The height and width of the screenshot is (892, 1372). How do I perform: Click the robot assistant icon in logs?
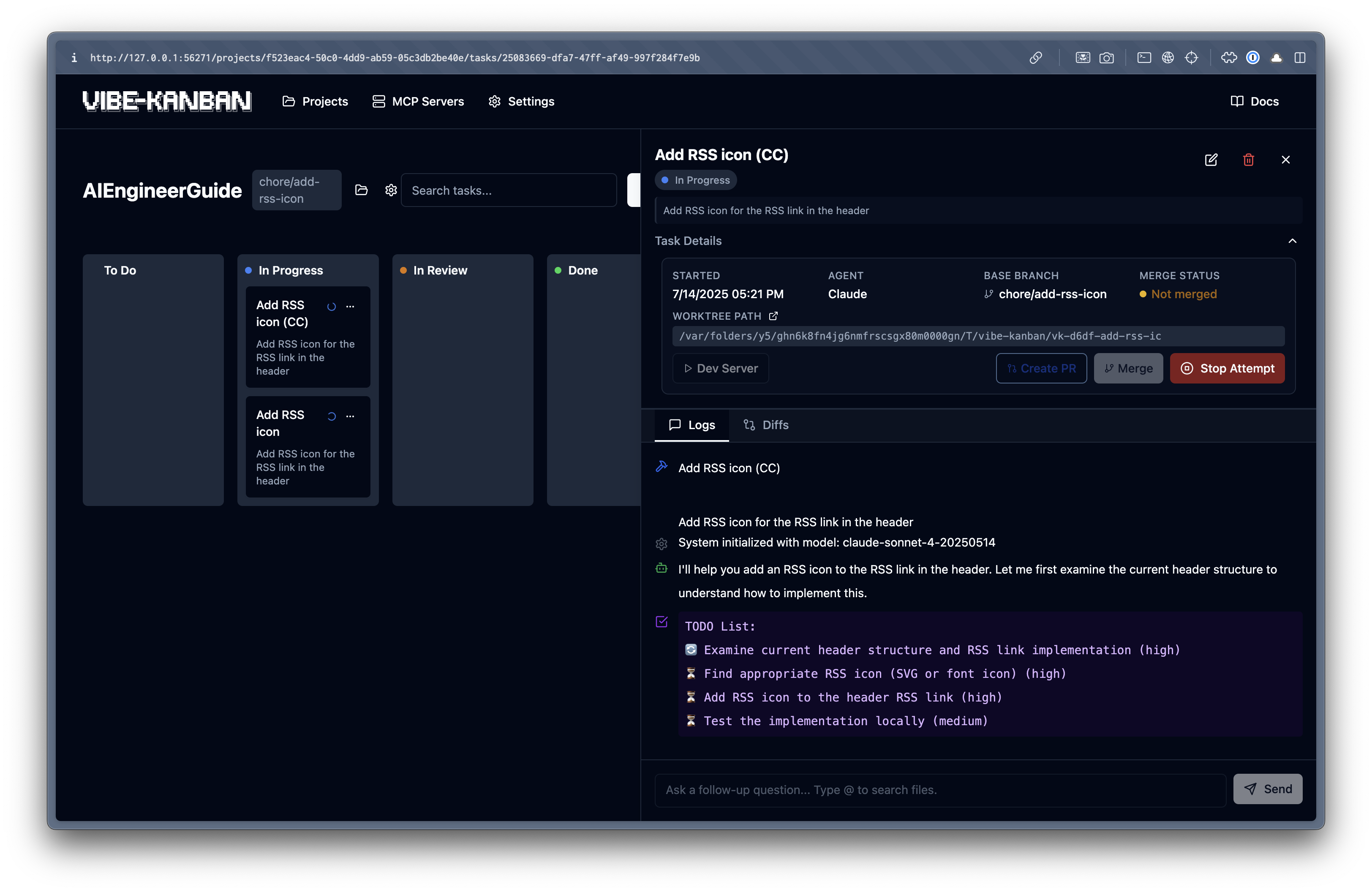click(x=661, y=569)
